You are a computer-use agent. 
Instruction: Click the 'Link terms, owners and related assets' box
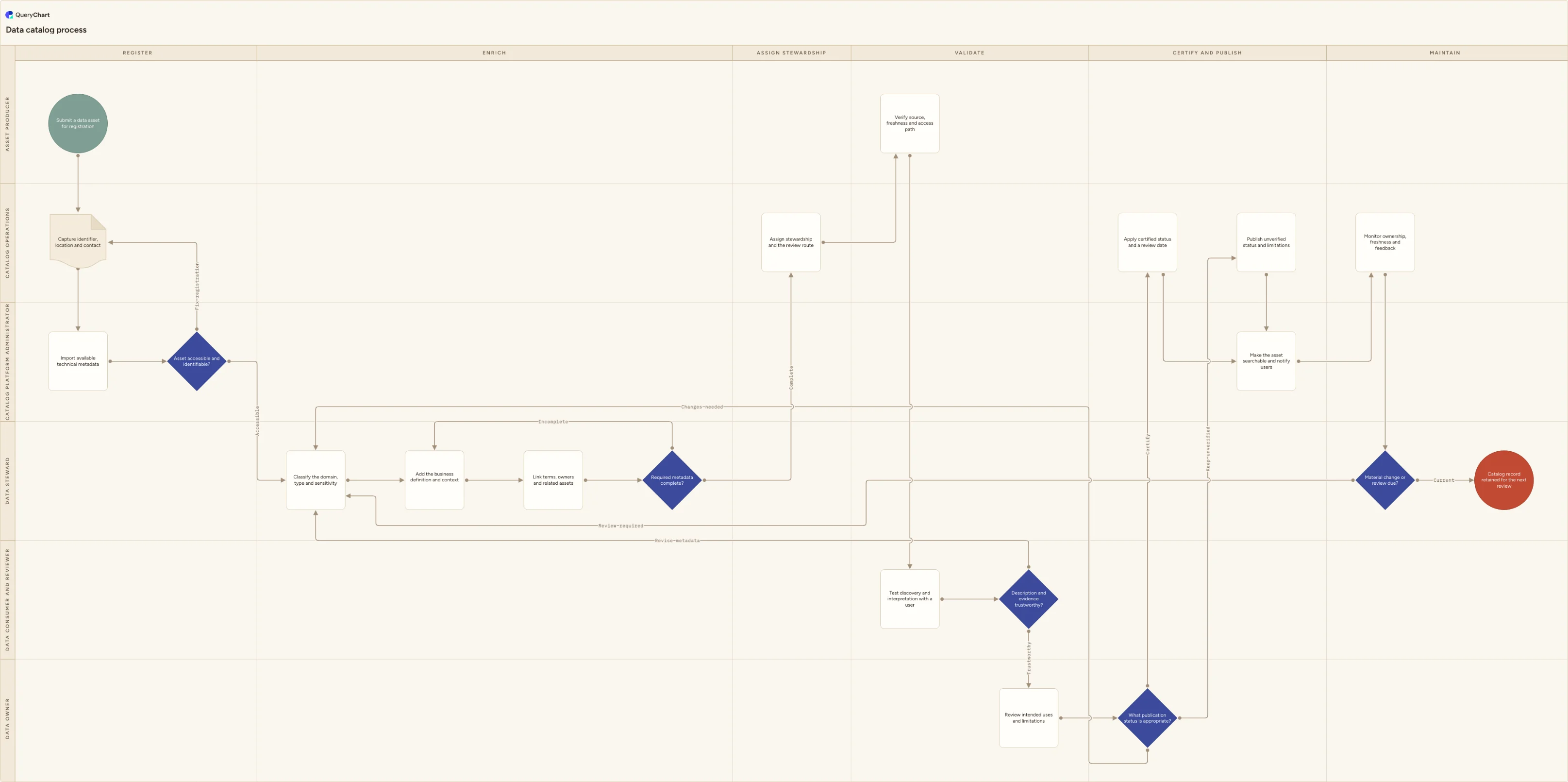pos(553,480)
